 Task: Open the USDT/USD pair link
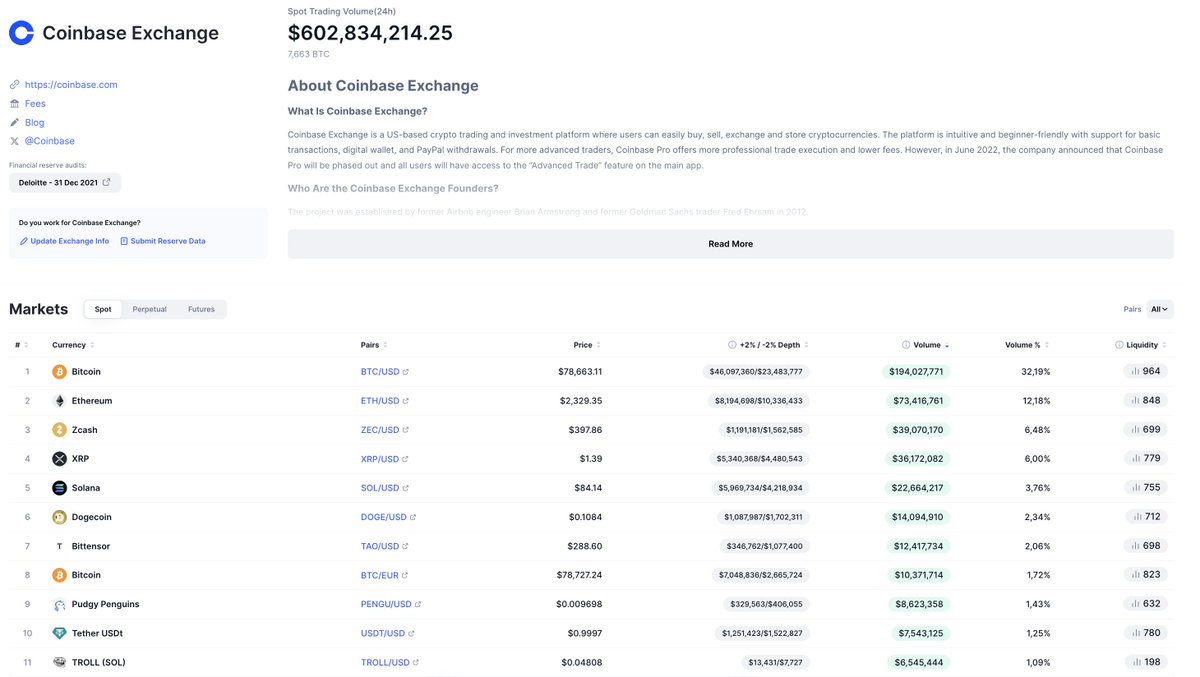click(x=383, y=633)
